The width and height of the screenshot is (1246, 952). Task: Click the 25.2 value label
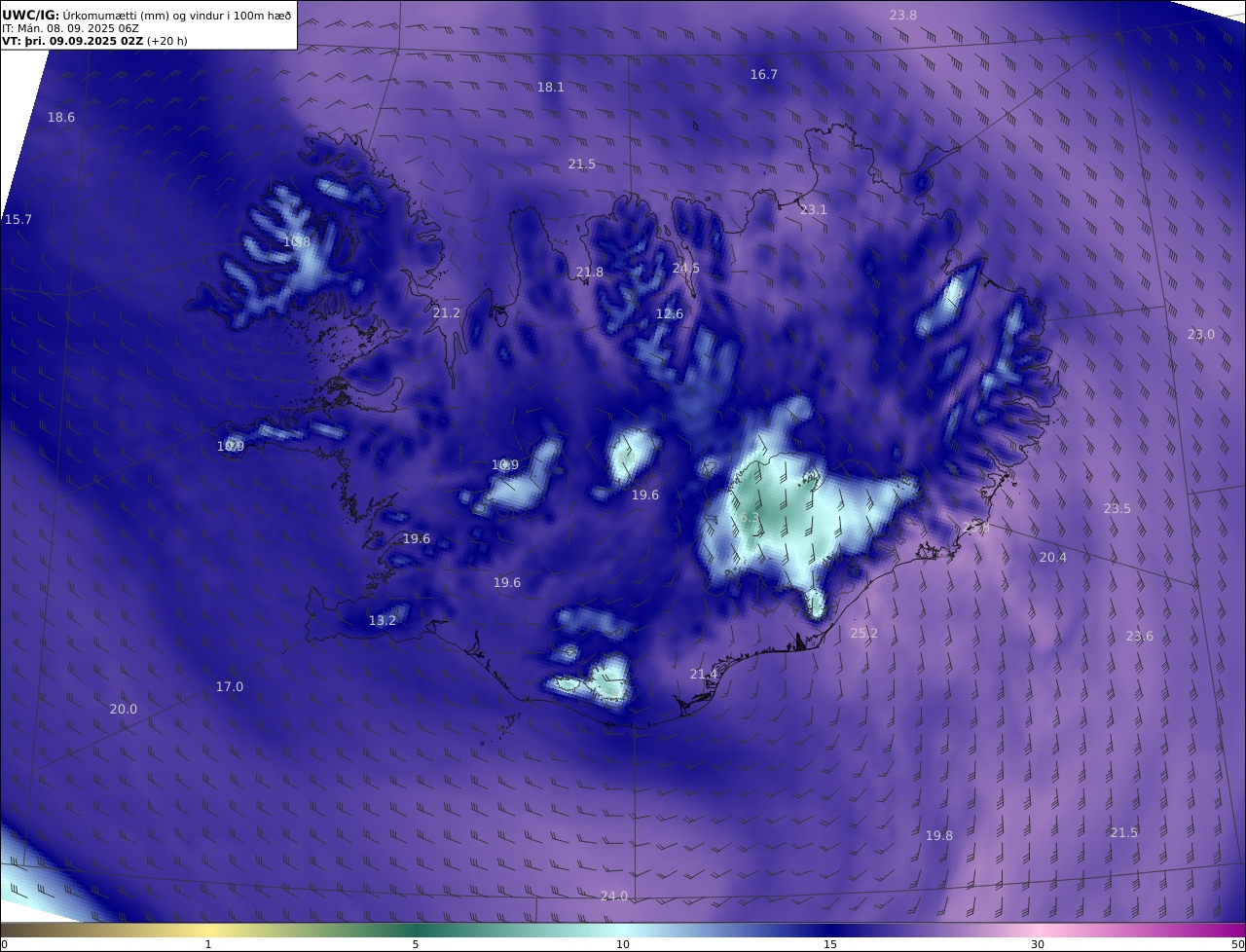[863, 634]
